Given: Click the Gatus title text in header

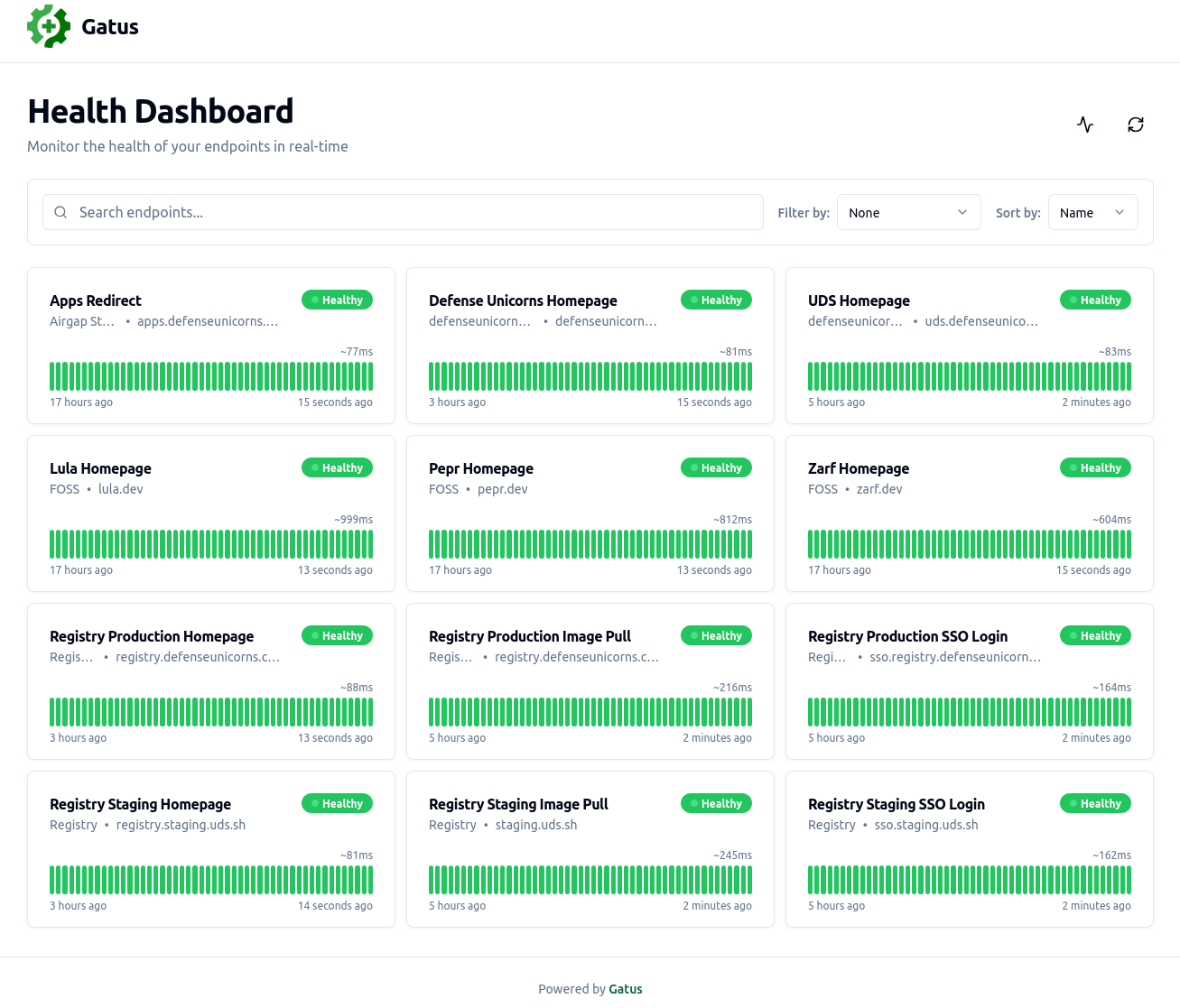Looking at the screenshot, I should (x=110, y=27).
